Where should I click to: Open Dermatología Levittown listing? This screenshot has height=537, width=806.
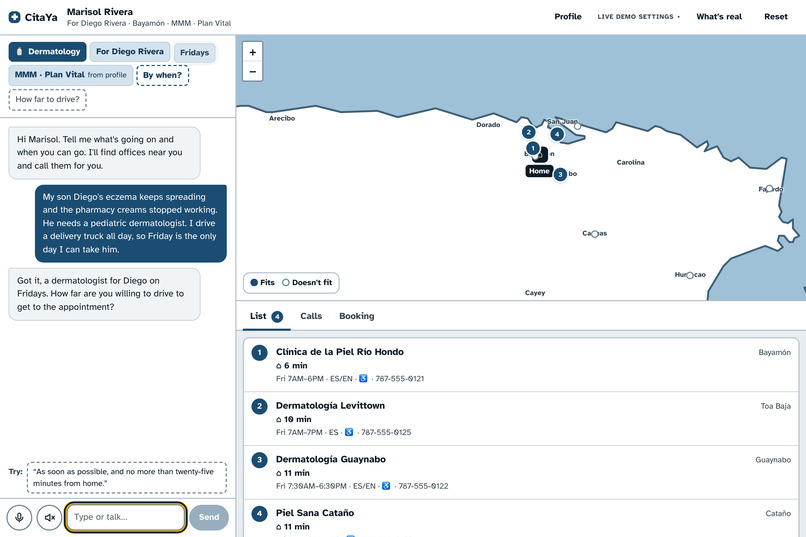(521, 418)
